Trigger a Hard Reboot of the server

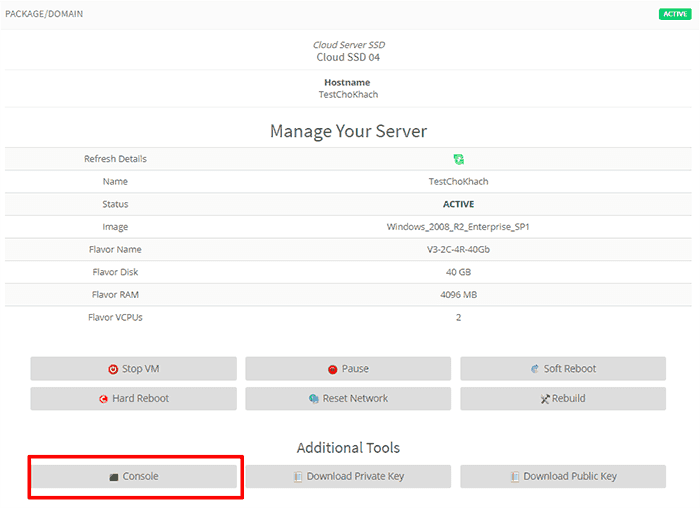click(x=133, y=398)
